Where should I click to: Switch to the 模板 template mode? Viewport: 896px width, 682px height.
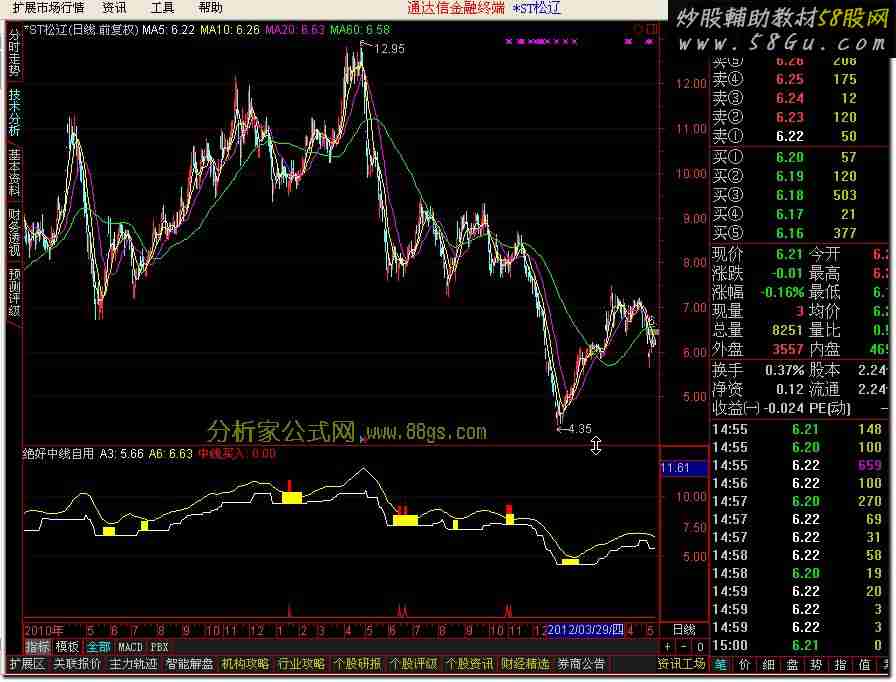(x=67, y=647)
